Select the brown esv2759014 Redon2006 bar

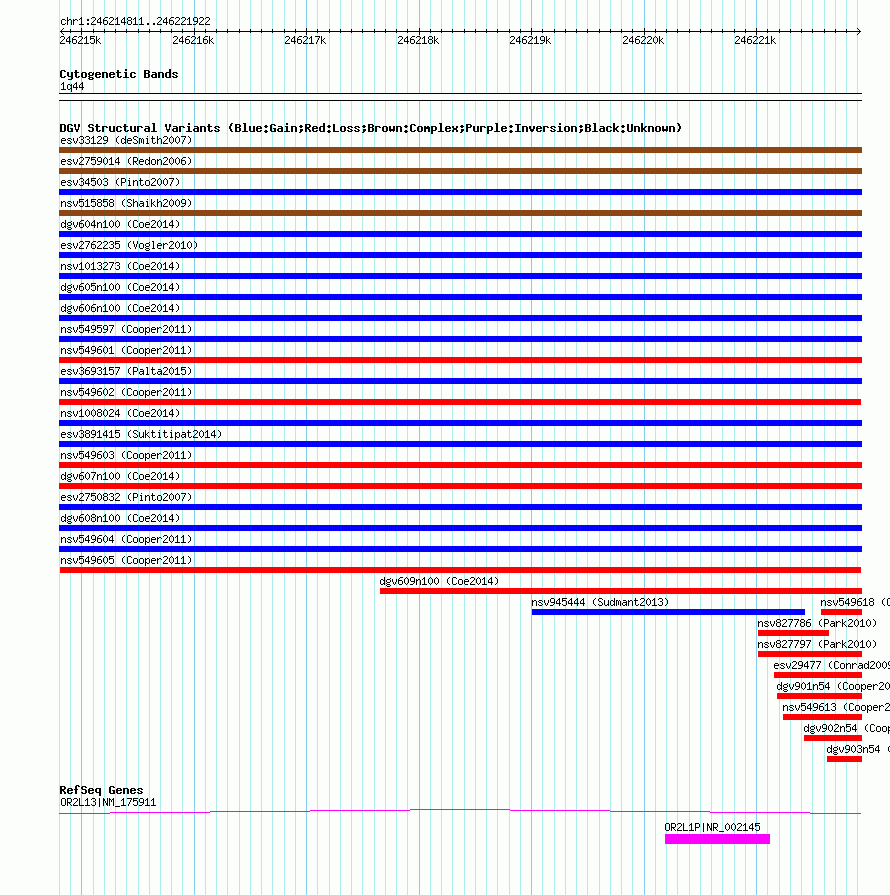pyautogui.click(x=460, y=171)
